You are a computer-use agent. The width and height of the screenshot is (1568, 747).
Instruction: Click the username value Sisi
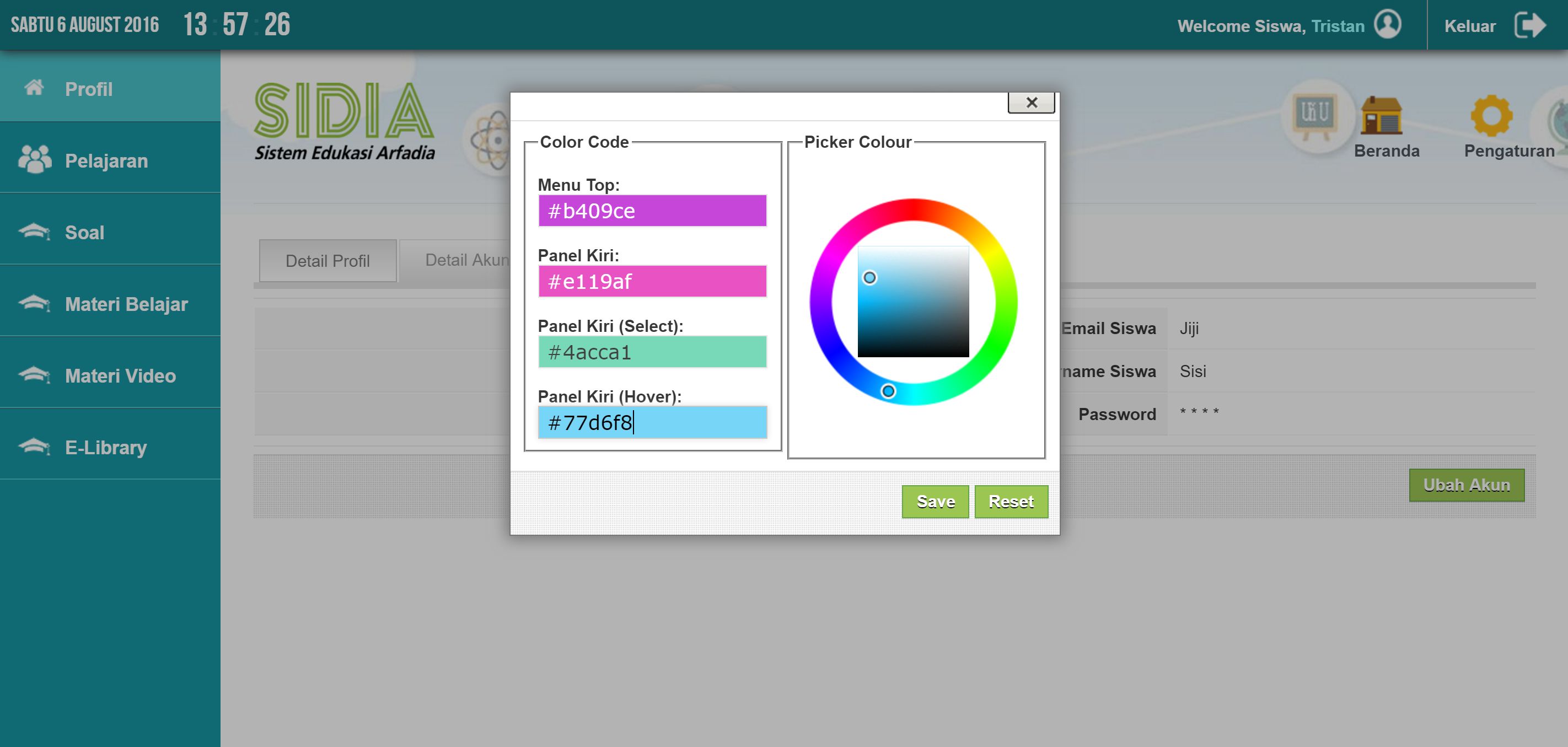pos(1193,372)
